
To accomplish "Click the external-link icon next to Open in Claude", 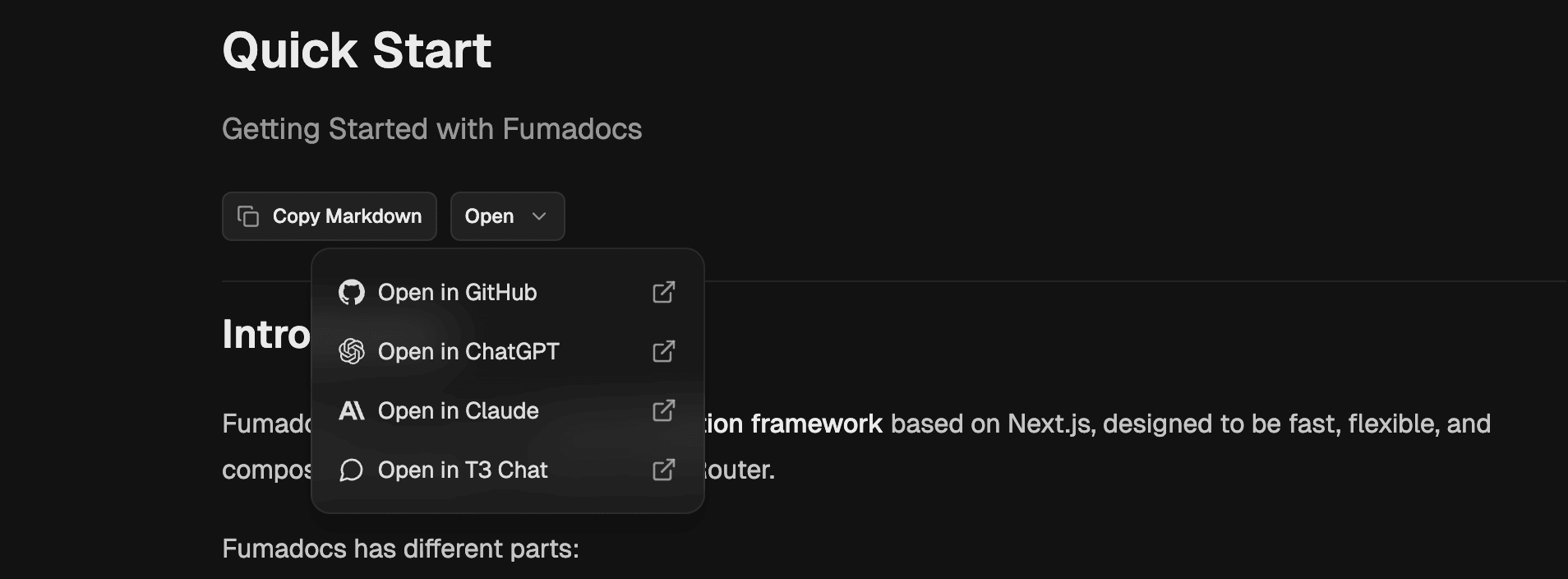I will click(664, 410).
